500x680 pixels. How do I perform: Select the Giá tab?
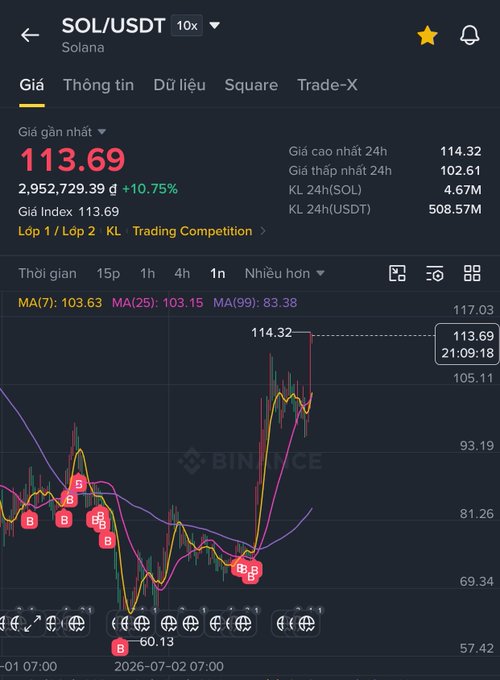[x=32, y=85]
